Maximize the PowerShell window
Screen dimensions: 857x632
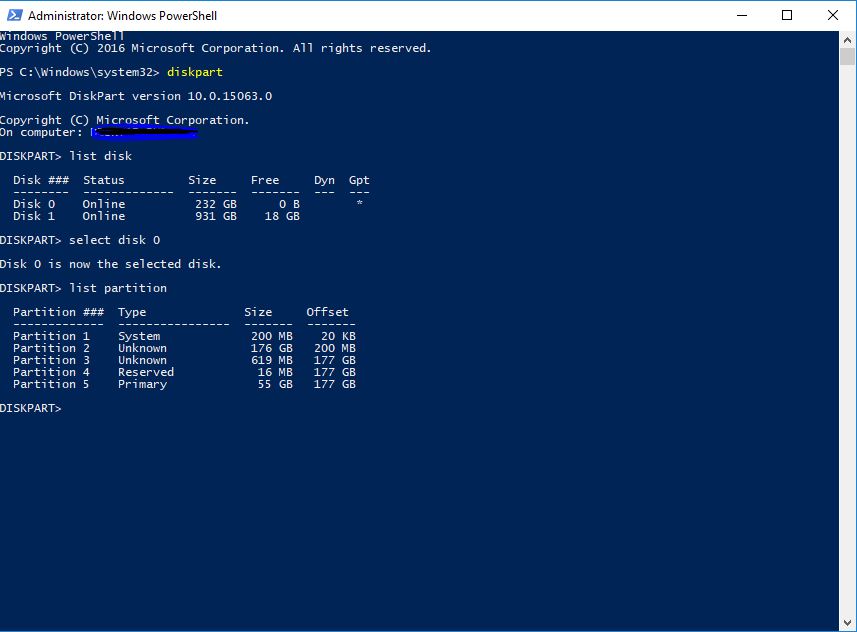[787, 15]
